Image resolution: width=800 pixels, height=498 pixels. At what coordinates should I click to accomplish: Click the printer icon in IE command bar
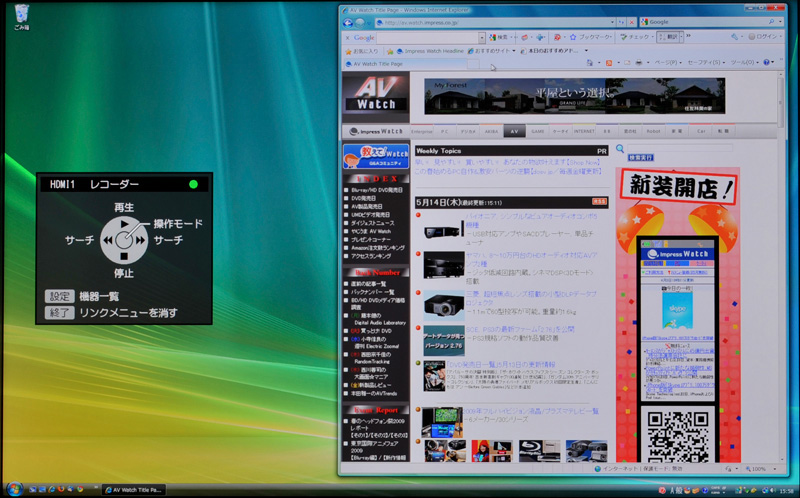(x=639, y=63)
